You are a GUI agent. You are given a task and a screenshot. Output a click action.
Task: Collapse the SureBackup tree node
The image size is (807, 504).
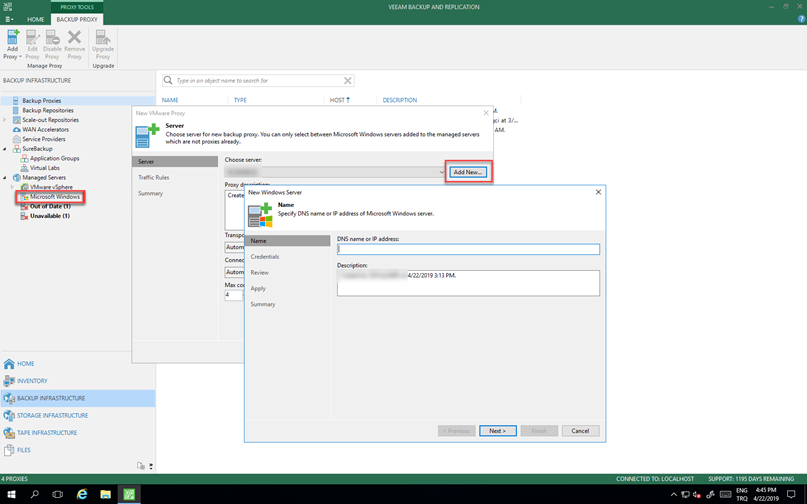tap(5, 149)
